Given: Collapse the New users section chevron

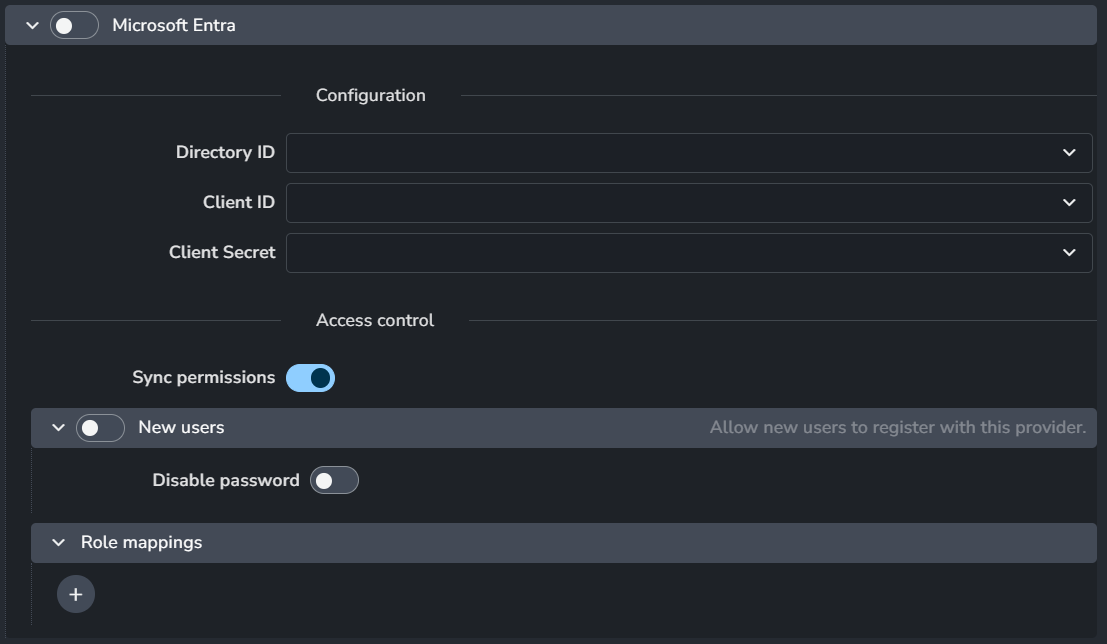Looking at the screenshot, I should (x=58, y=428).
